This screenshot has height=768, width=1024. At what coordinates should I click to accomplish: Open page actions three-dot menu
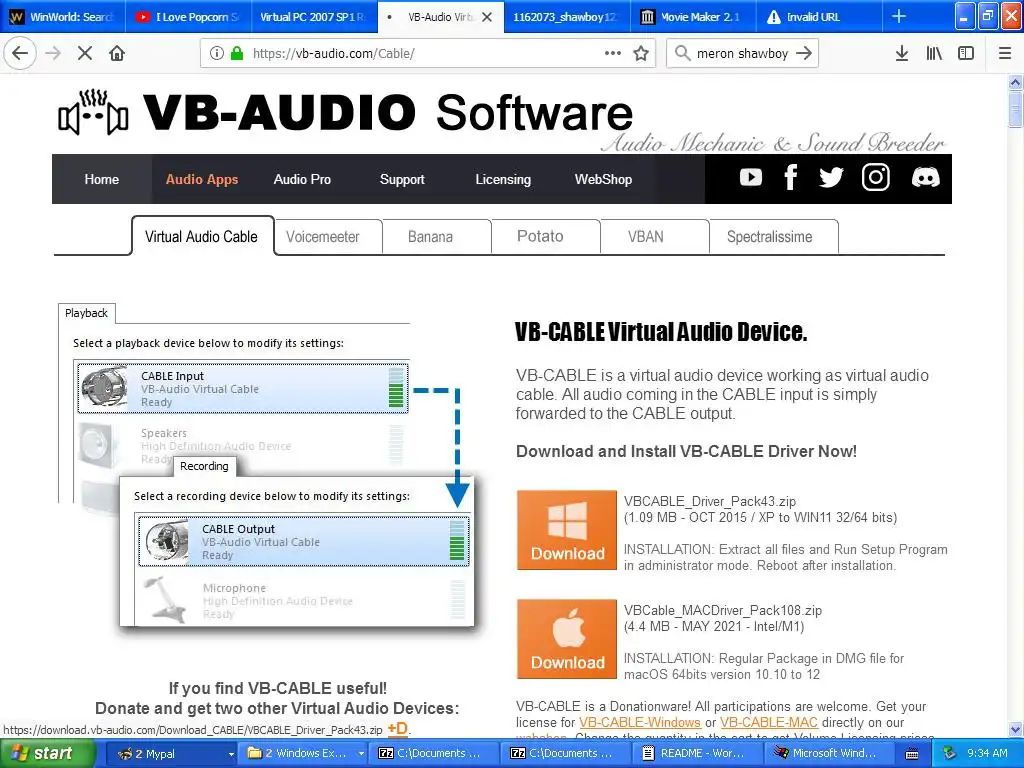point(613,54)
